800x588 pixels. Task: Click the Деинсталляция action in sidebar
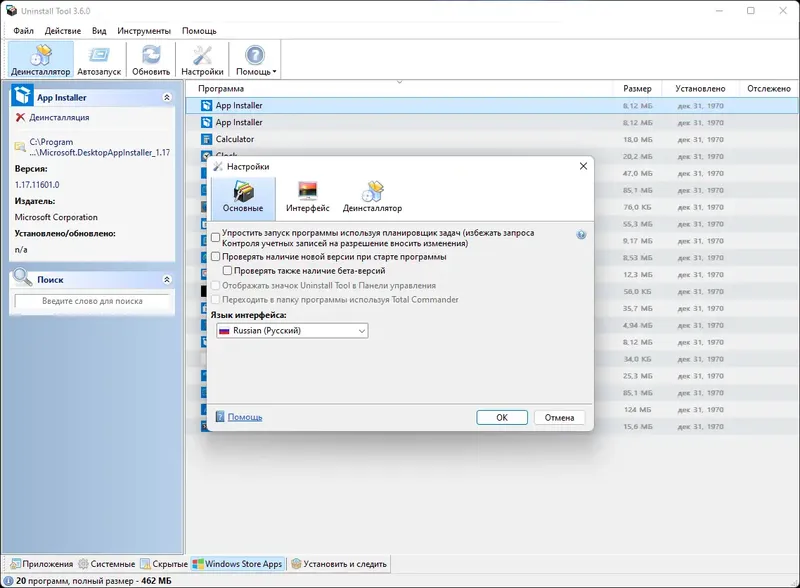tap(59, 117)
